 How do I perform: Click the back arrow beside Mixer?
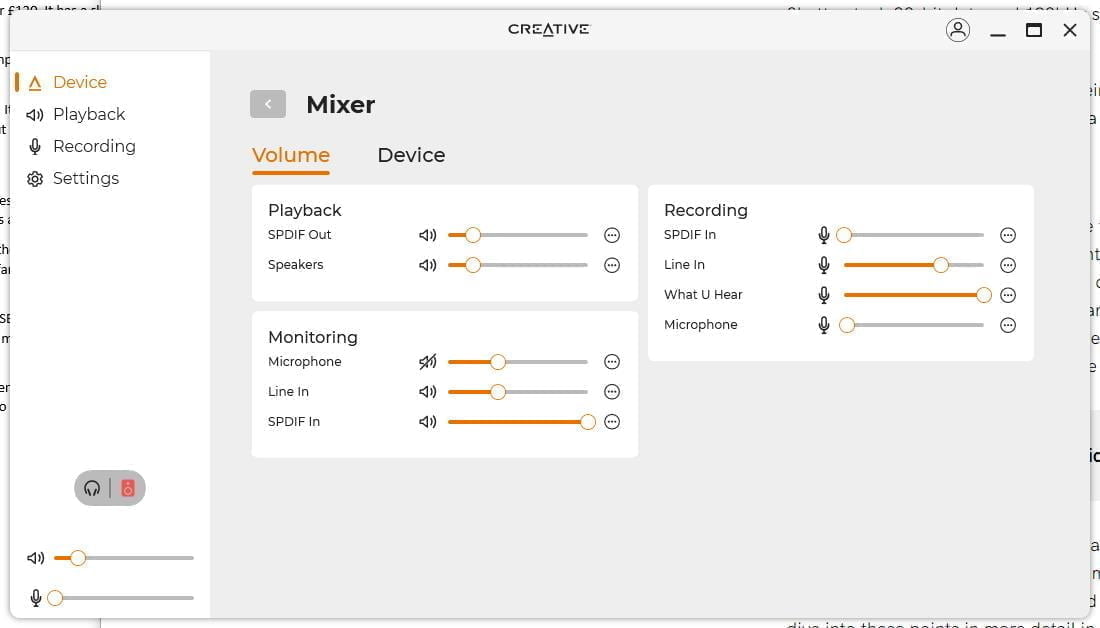[x=267, y=104]
